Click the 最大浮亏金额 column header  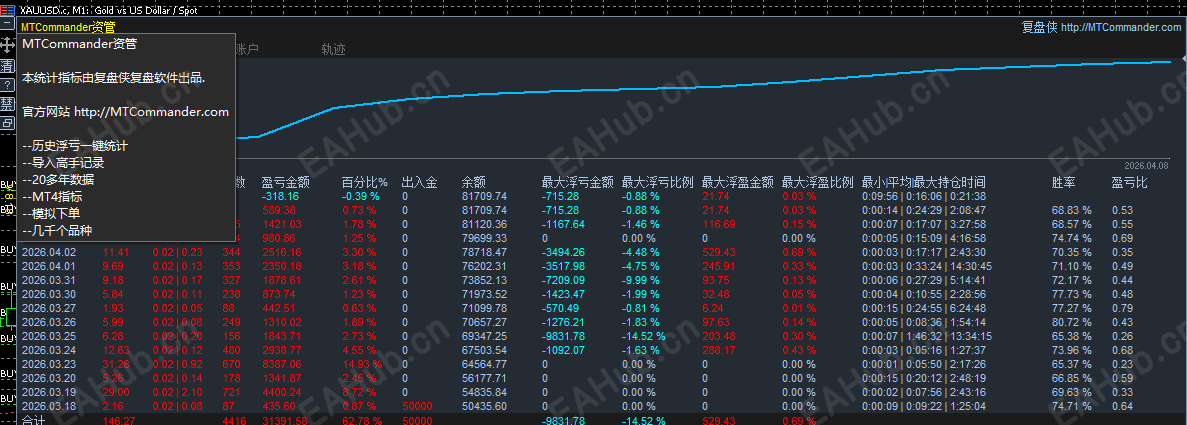click(578, 183)
